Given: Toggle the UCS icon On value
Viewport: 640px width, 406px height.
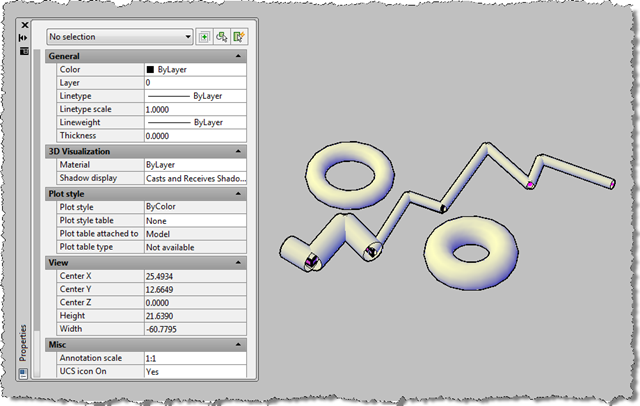Looking at the screenshot, I should coord(195,371).
